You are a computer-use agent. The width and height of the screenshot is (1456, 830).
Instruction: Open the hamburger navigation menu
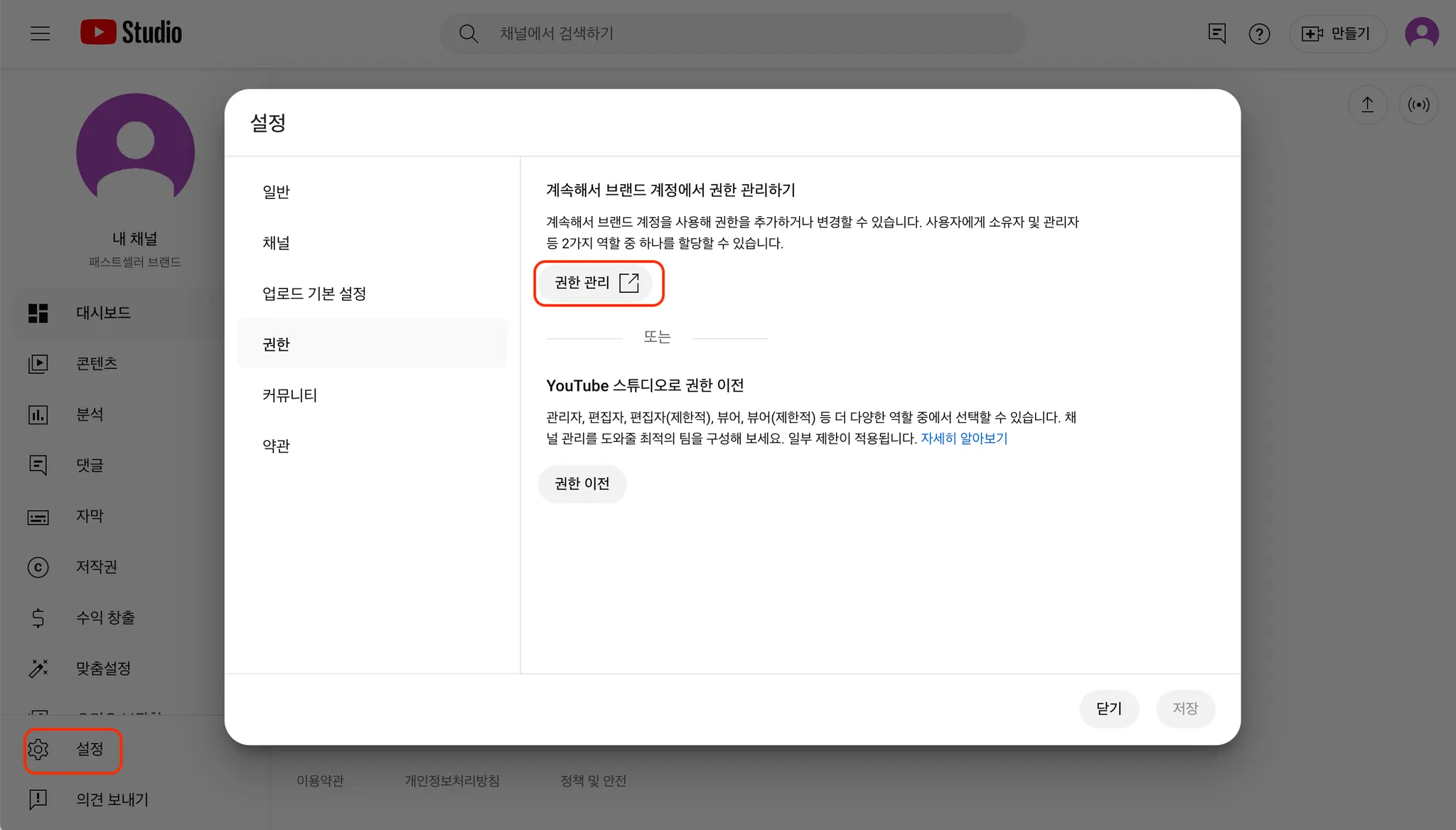pyautogui.click(x=41, y=33)
